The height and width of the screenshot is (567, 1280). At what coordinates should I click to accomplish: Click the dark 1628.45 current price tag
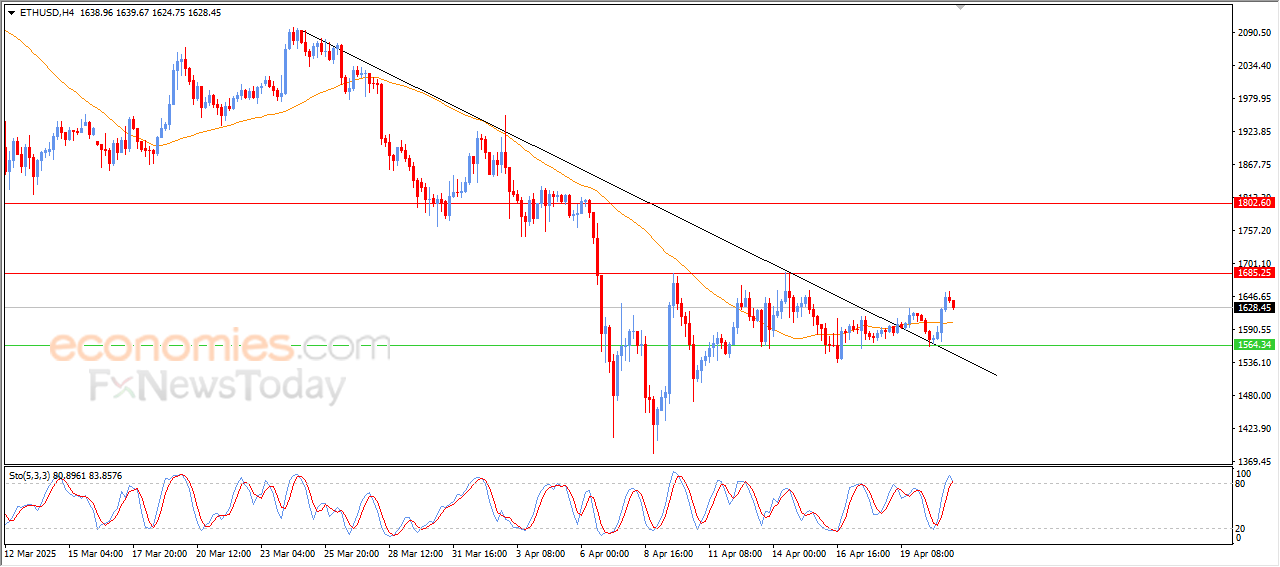pyautogui.click(x=1254, y=308)
